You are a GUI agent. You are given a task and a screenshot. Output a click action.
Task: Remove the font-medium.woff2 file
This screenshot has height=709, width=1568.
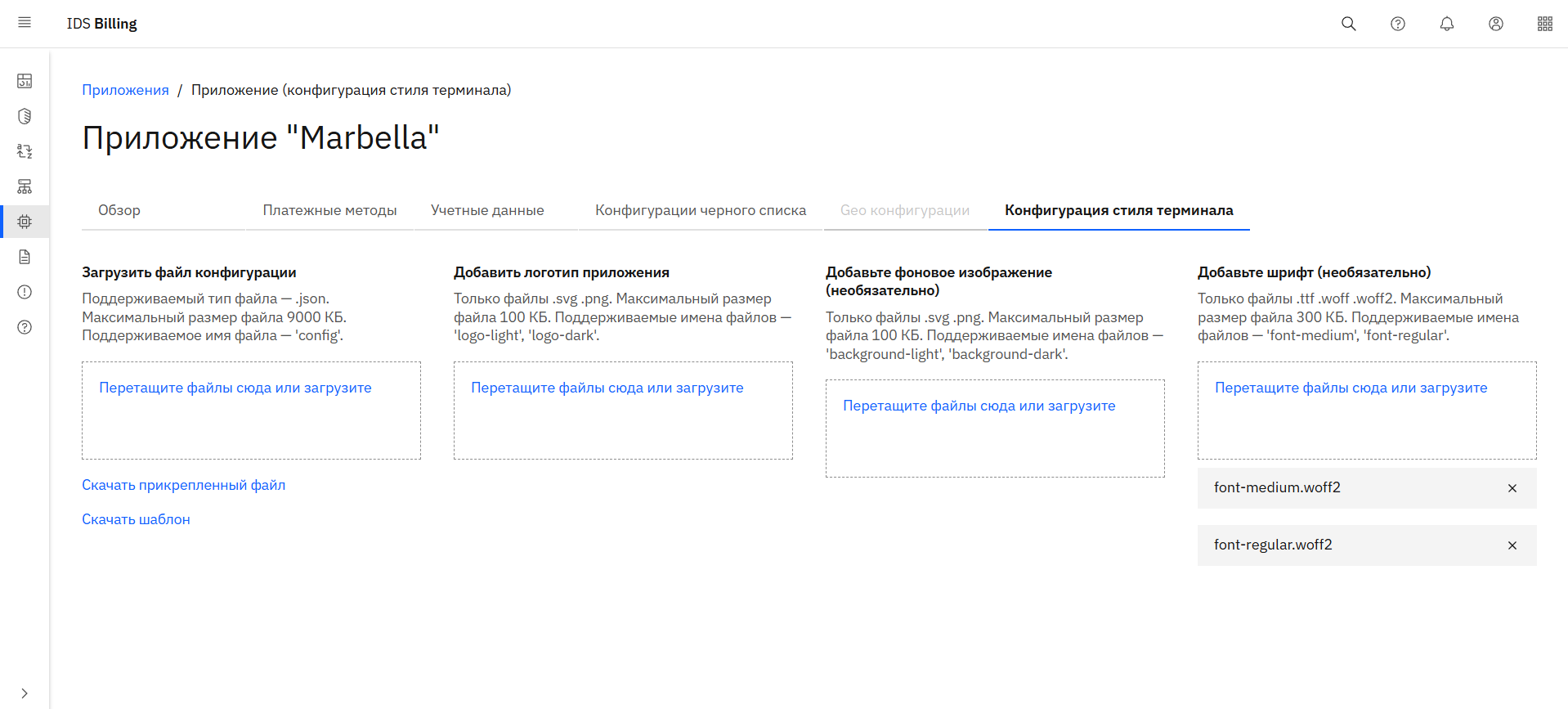[x=1512, y=488]
